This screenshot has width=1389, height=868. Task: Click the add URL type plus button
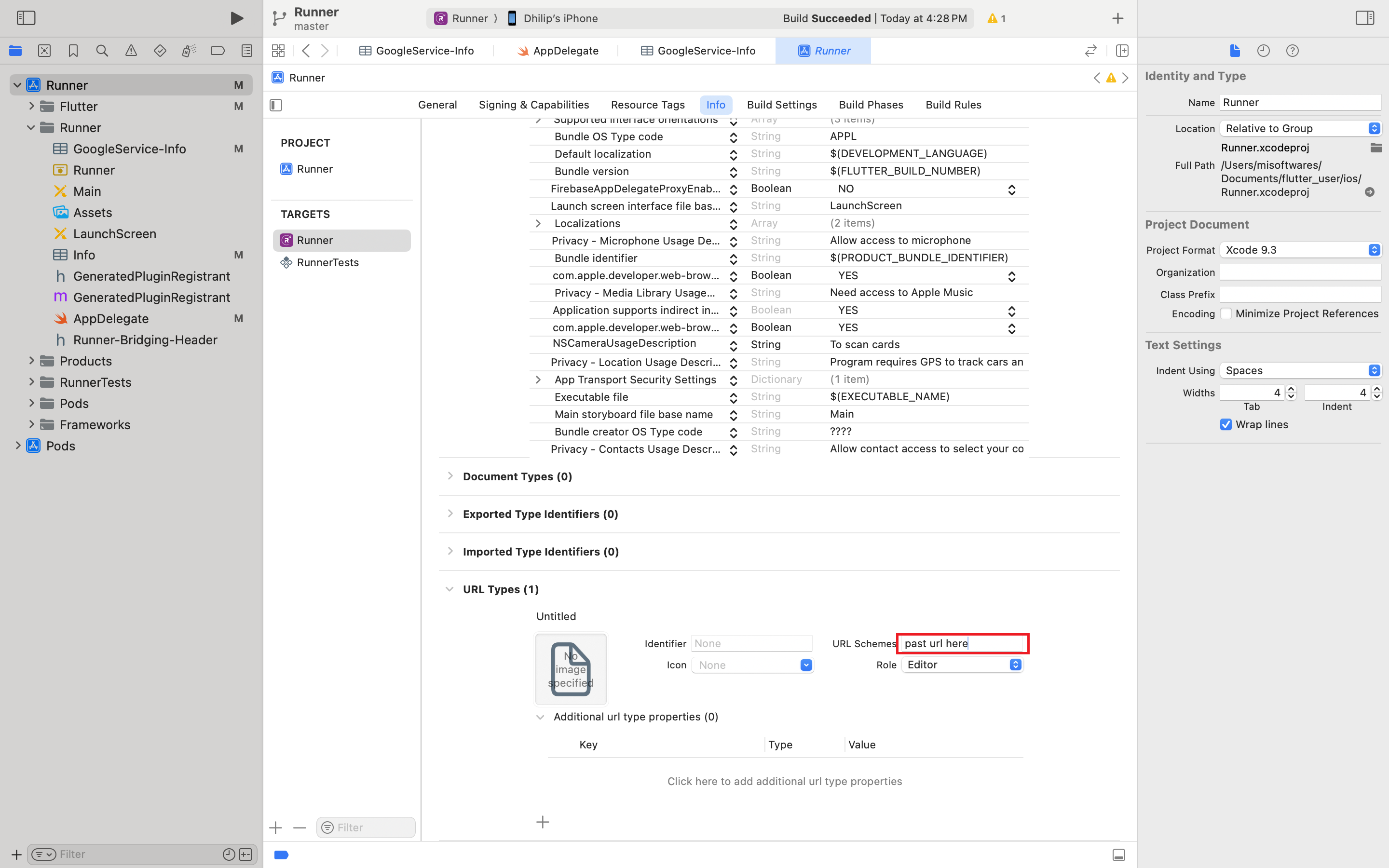(543, 822)
